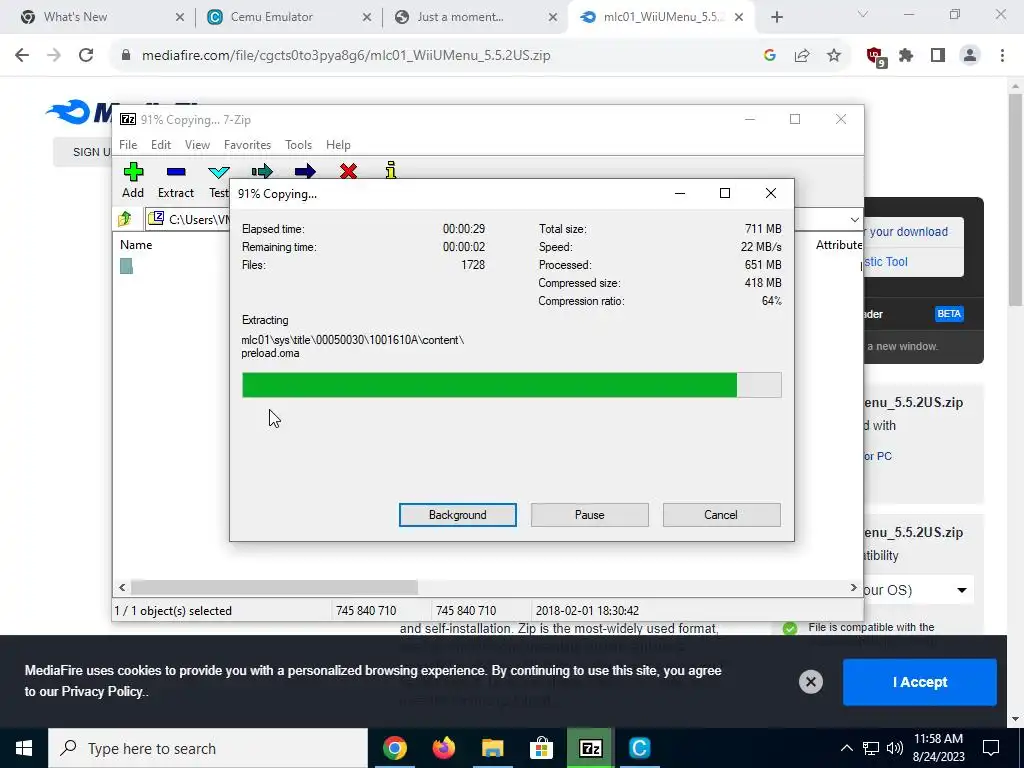The width and height of the screenshot is (1024, 768).
Task: Switch to the Just a moment tab
Action: tap(475, 17)
